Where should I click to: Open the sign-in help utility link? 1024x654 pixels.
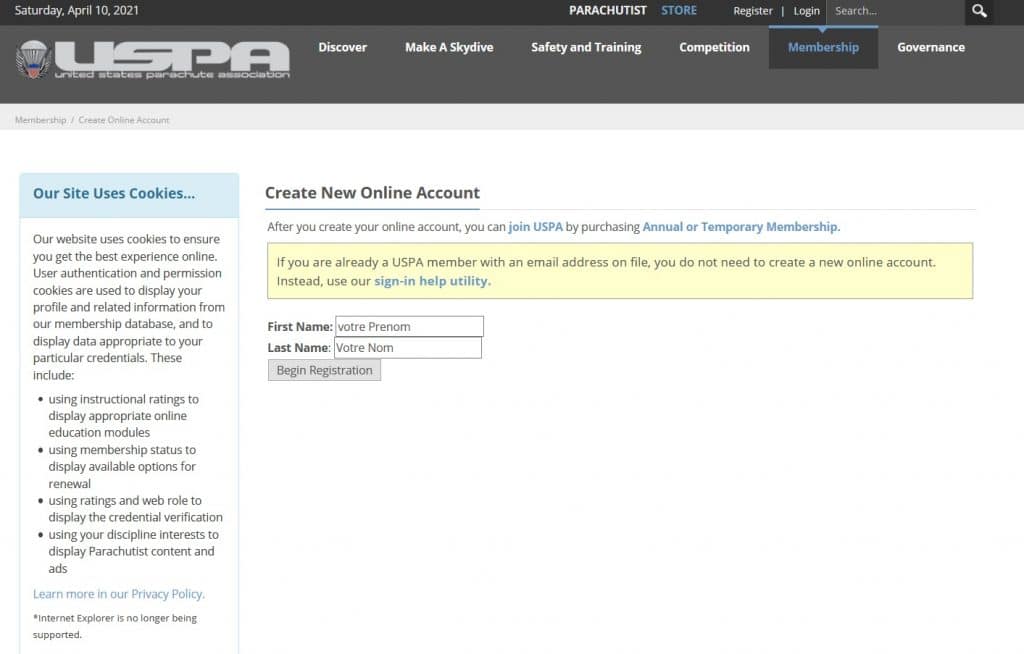pyautogui.click(x=432, y=281)
